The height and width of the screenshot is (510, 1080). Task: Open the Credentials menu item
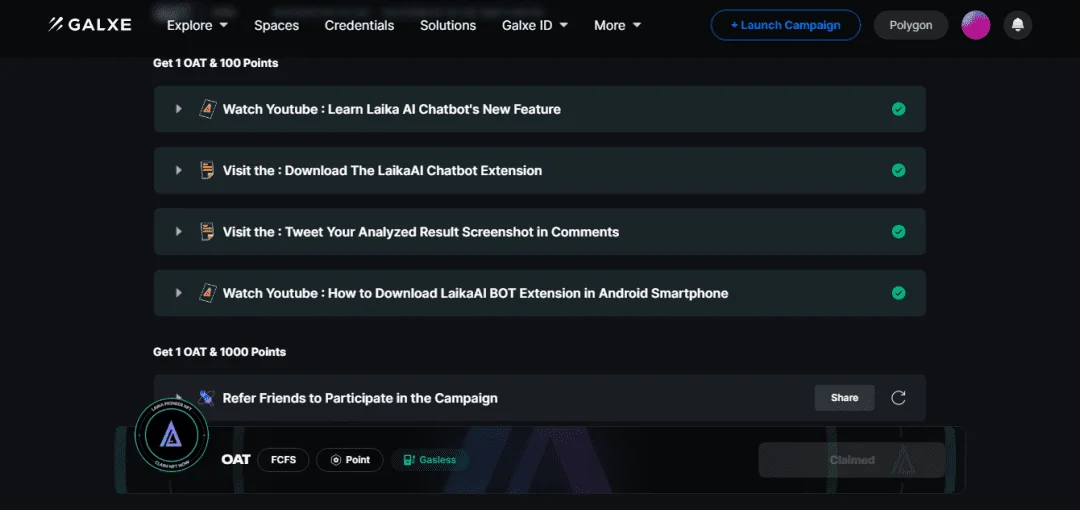point(360,26)
